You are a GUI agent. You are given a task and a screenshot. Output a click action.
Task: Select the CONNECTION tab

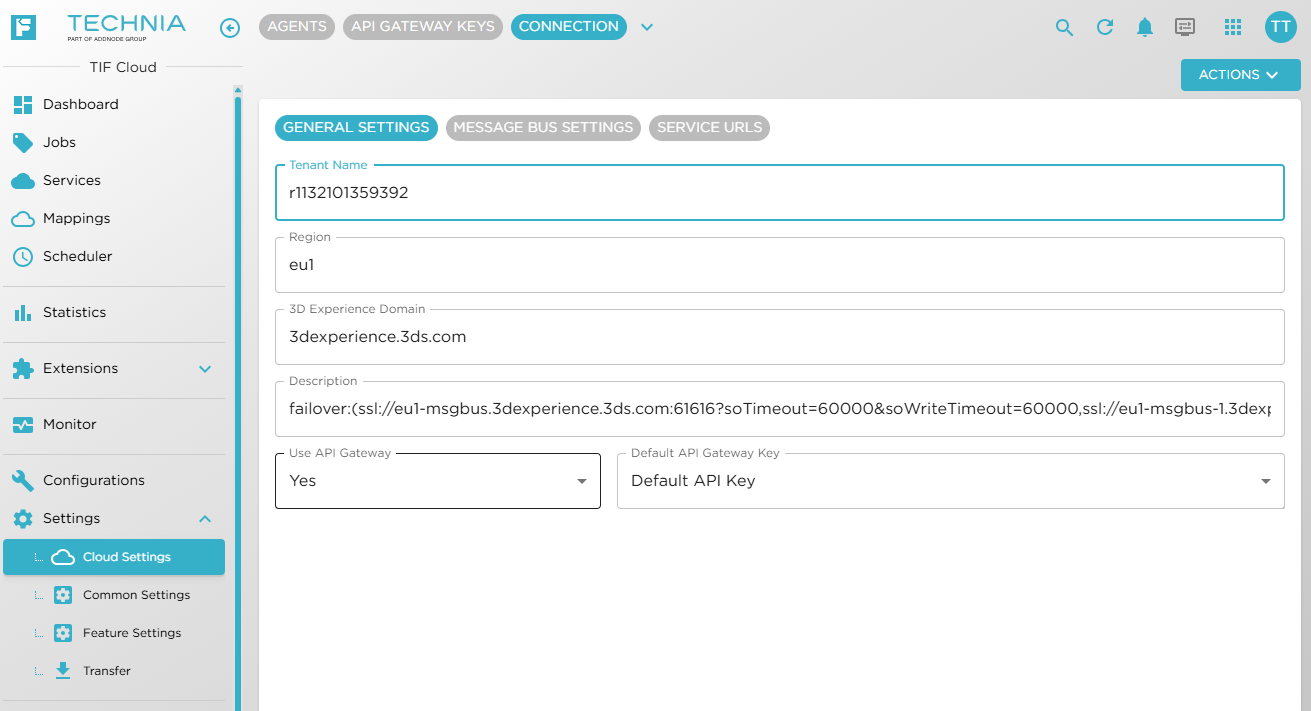click(569, 27)
